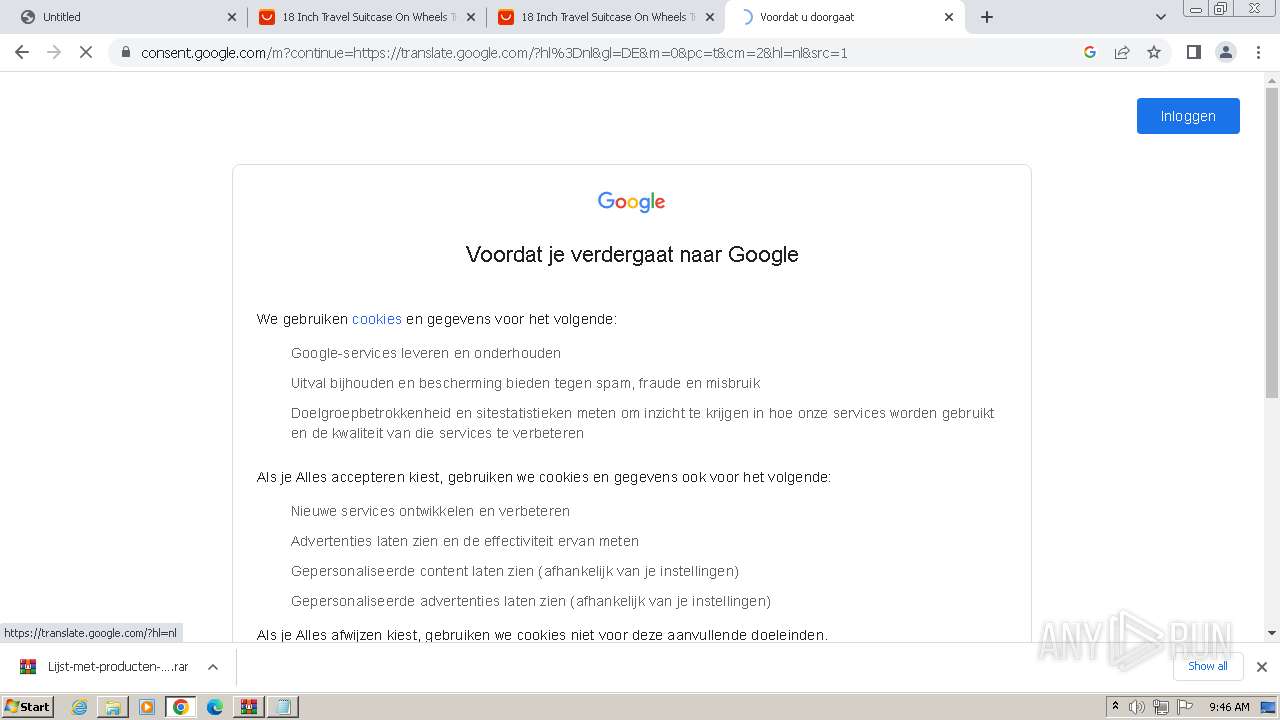This screenshot has width=1280, height=720.
Task: Click the Google logo
Action: coord(631,202)
